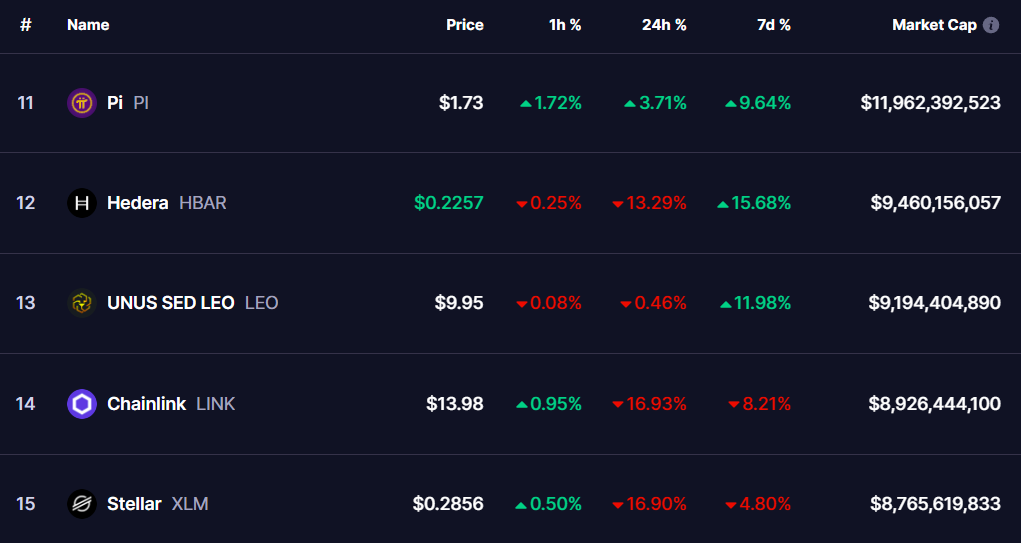Click the UNUS SED LEO logo icon
Image resolution: width=1021 pixels, height=543 pixels.
(81, 303)
